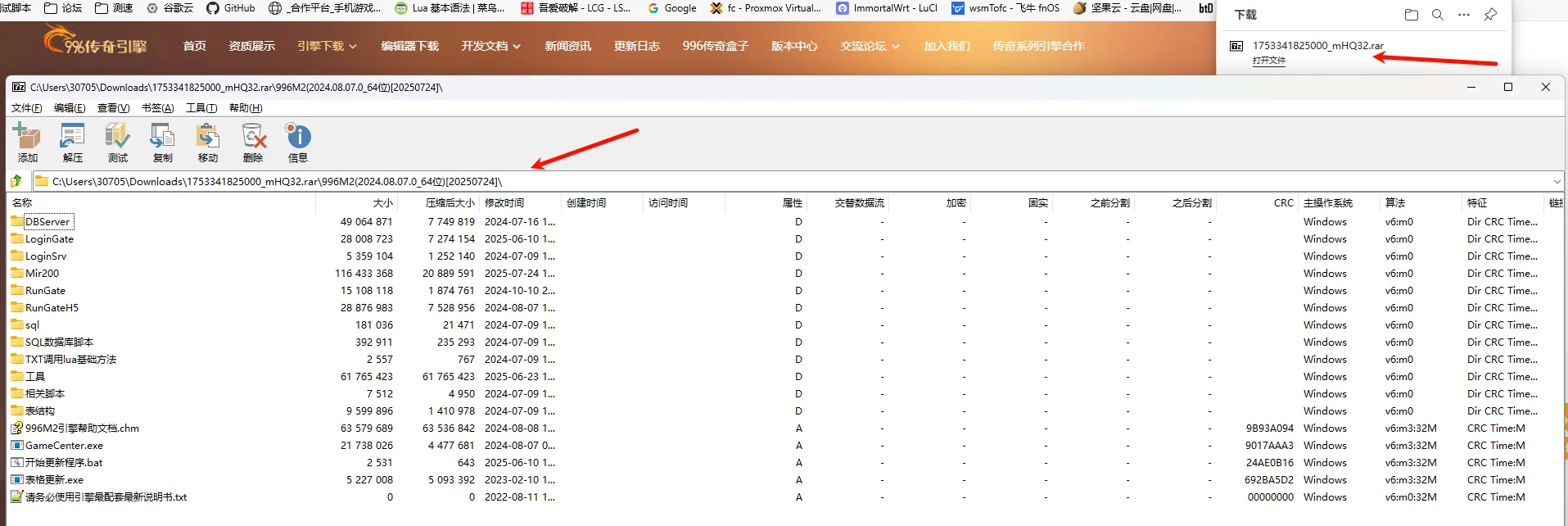Open more options in download panel

pyautogui.click(x=1464, y=15)
